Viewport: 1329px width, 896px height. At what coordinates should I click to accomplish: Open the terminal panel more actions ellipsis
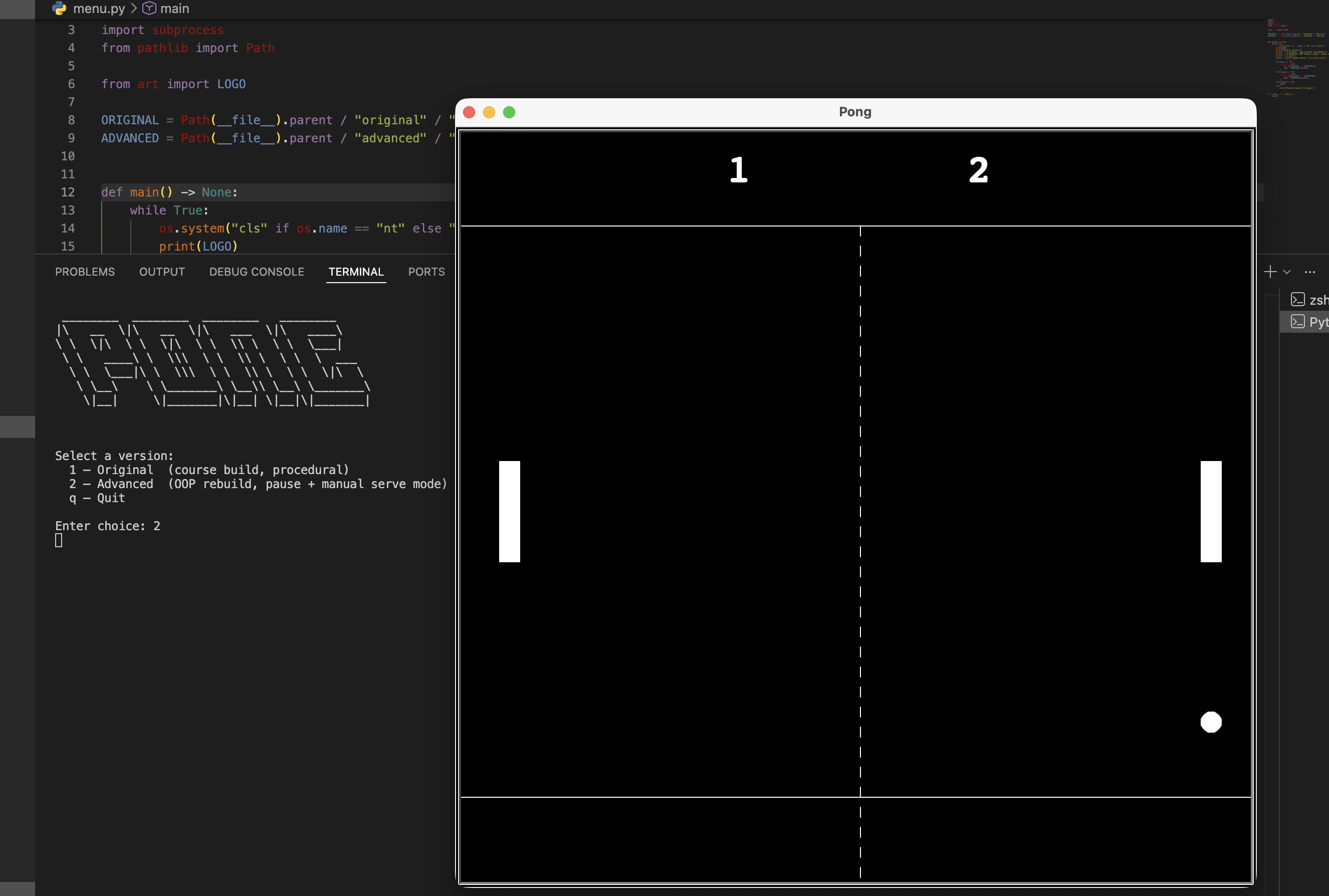(1310, 272)
